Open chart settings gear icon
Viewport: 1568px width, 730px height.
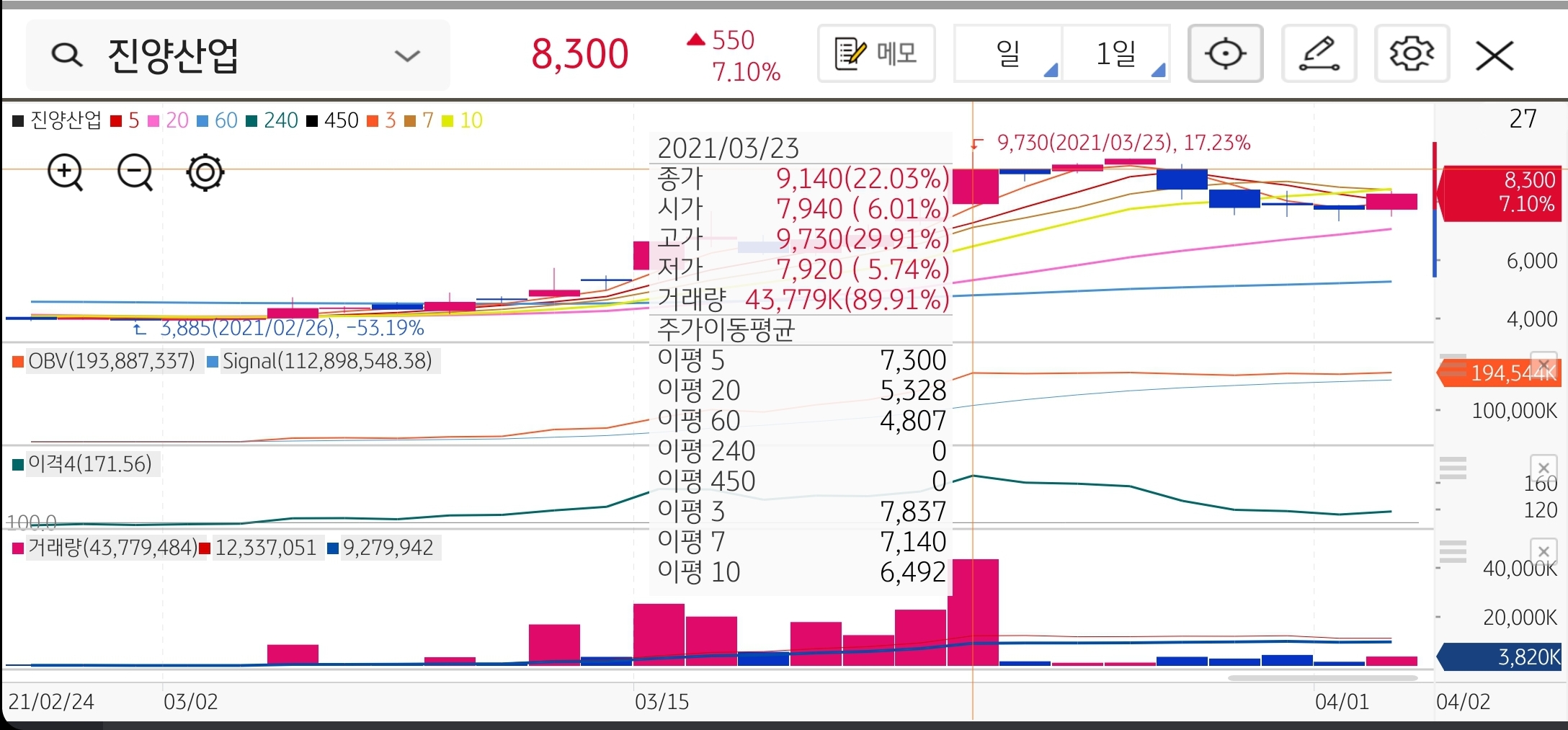1412,53
